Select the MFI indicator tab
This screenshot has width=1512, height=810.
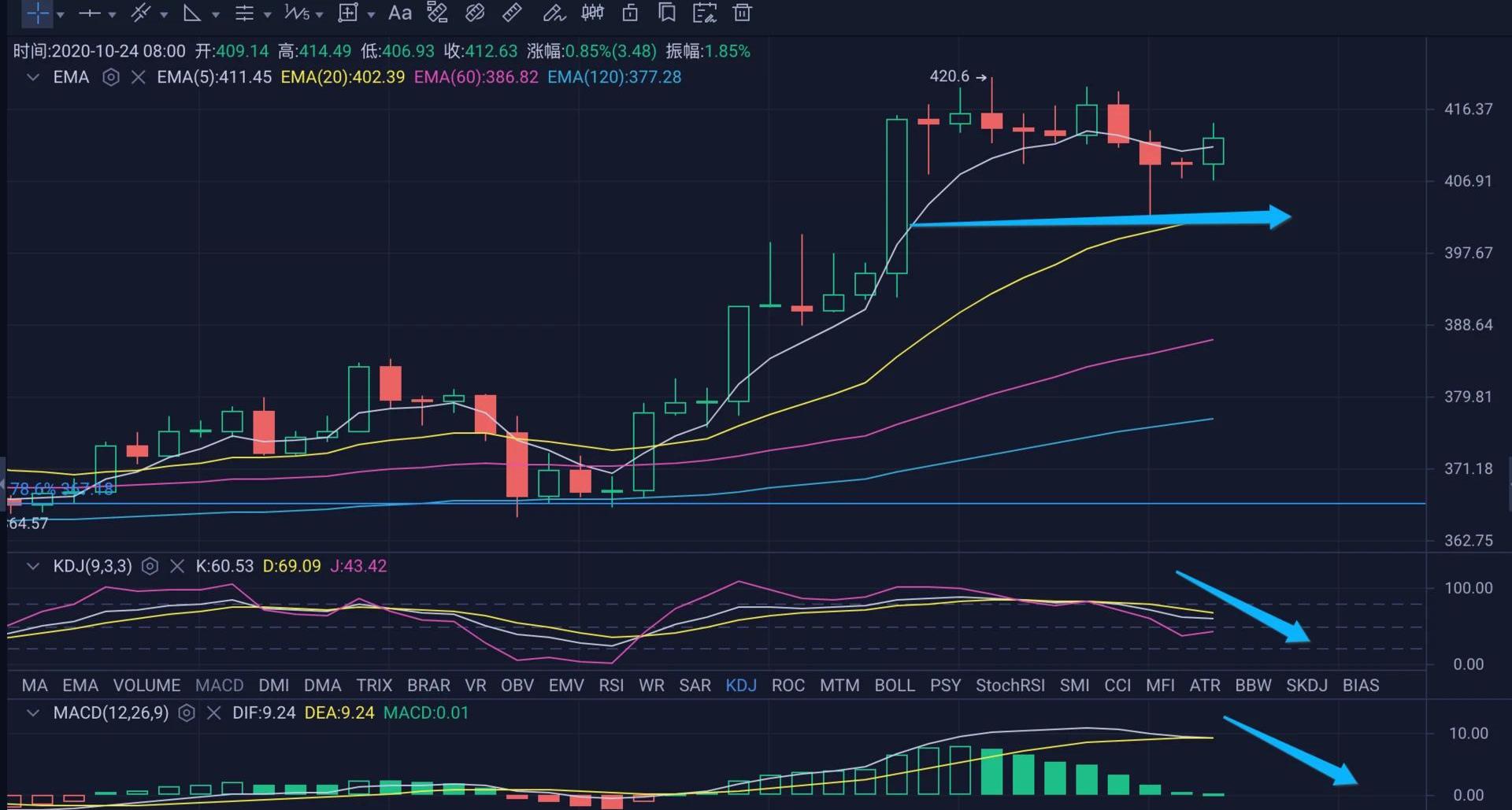1160,686
